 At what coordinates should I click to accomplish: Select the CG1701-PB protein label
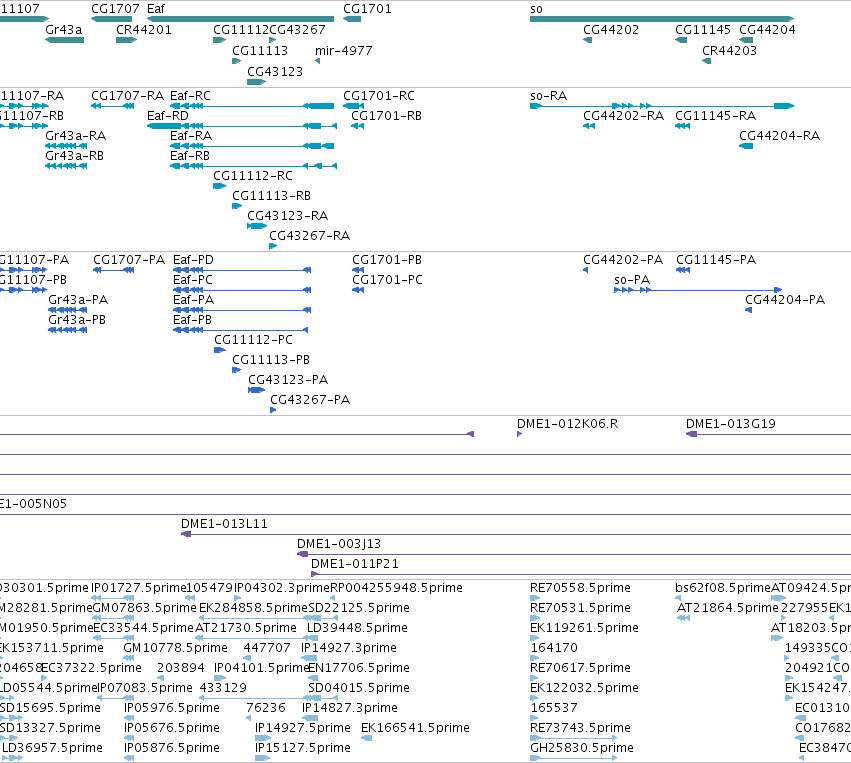[x=387, y=260]
